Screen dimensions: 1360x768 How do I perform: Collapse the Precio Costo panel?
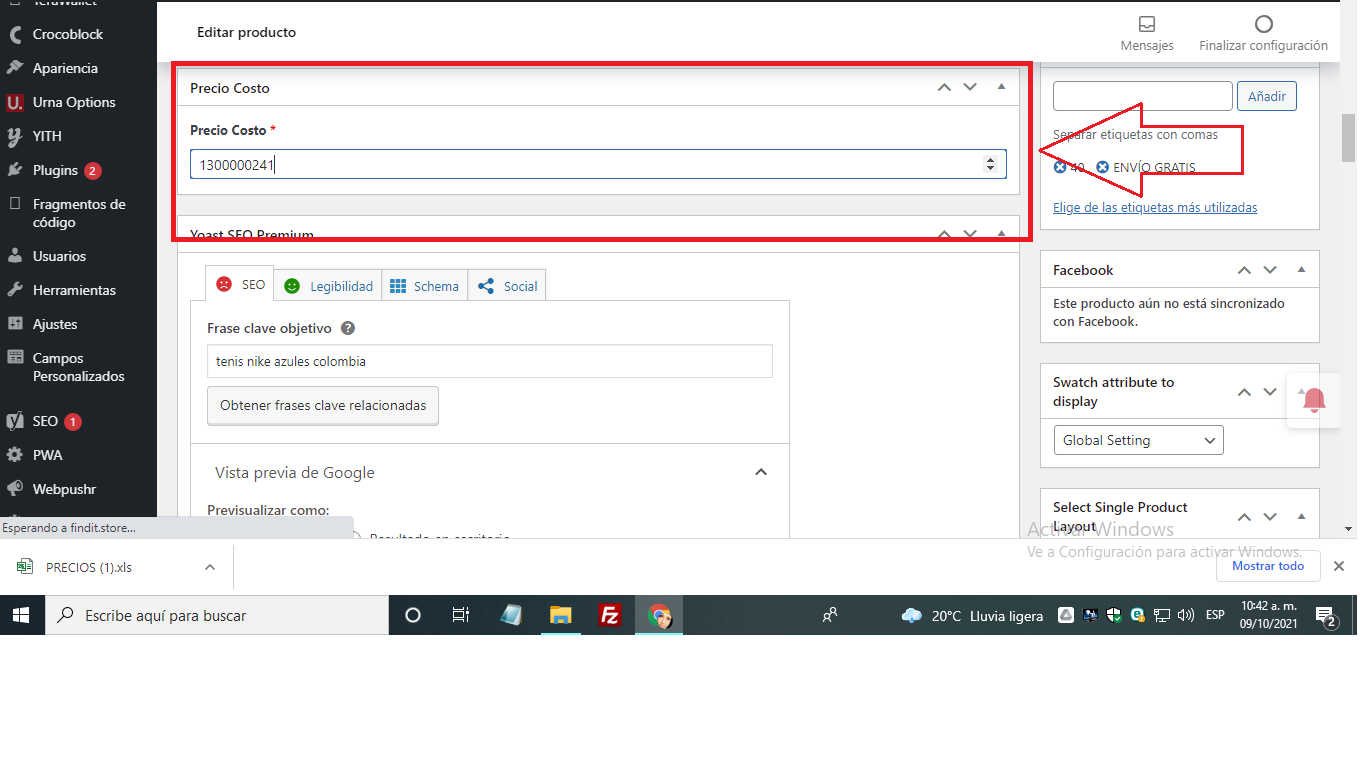[1001, 87]
